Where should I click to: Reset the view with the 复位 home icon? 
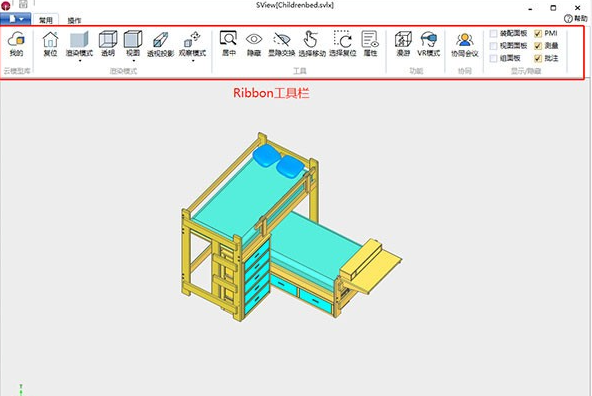[50, 44]
